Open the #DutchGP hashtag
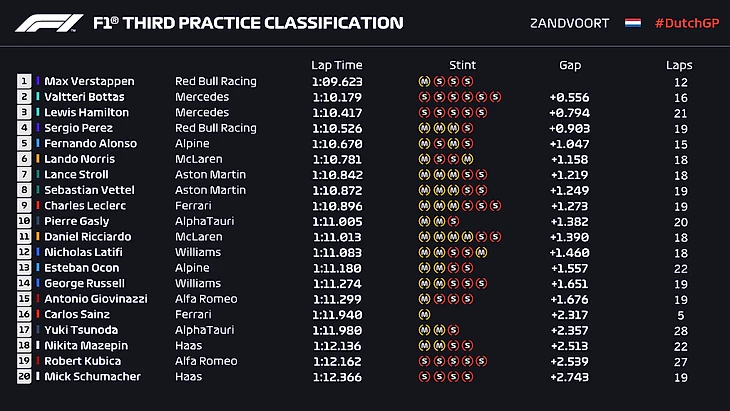The height and width of the screenshot is (411, 730). pos(683,23)
